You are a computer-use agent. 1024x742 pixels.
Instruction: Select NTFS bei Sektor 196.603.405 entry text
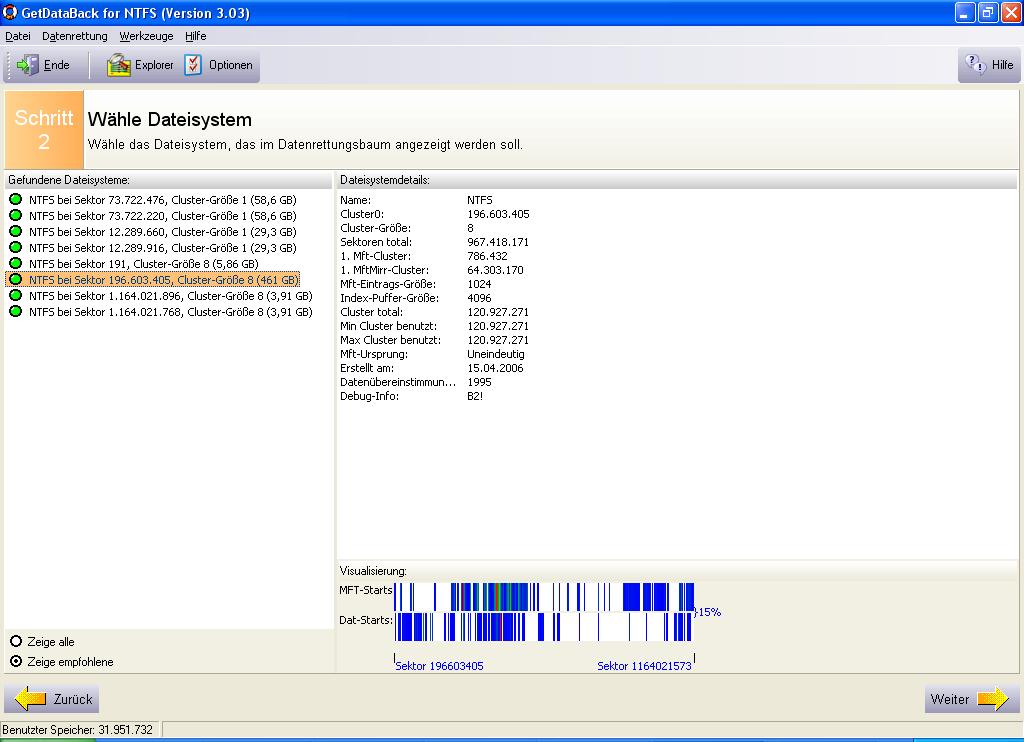tap(164, 280)
